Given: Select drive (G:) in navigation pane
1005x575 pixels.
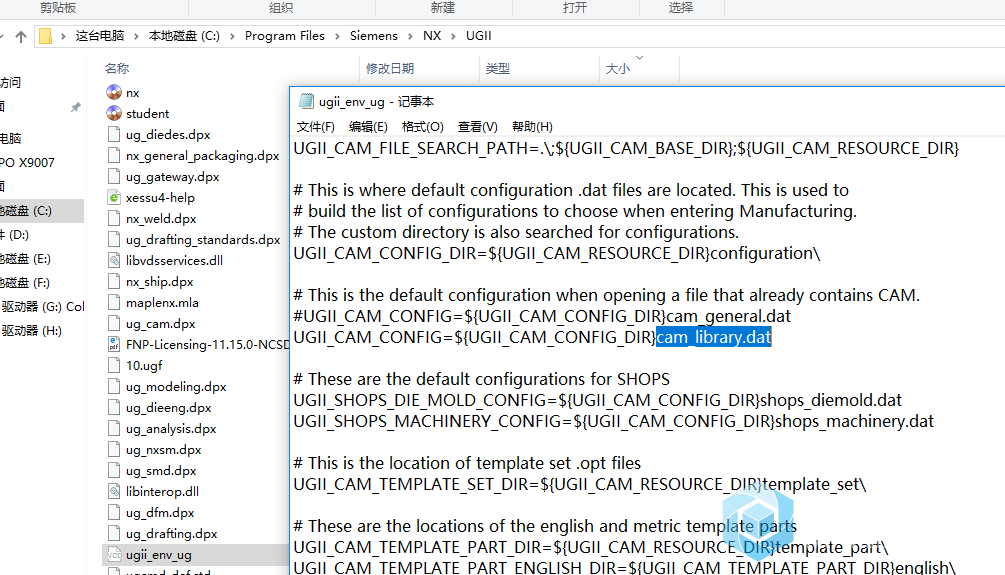Looking at the screenshot, I should (x=42, y=306).
